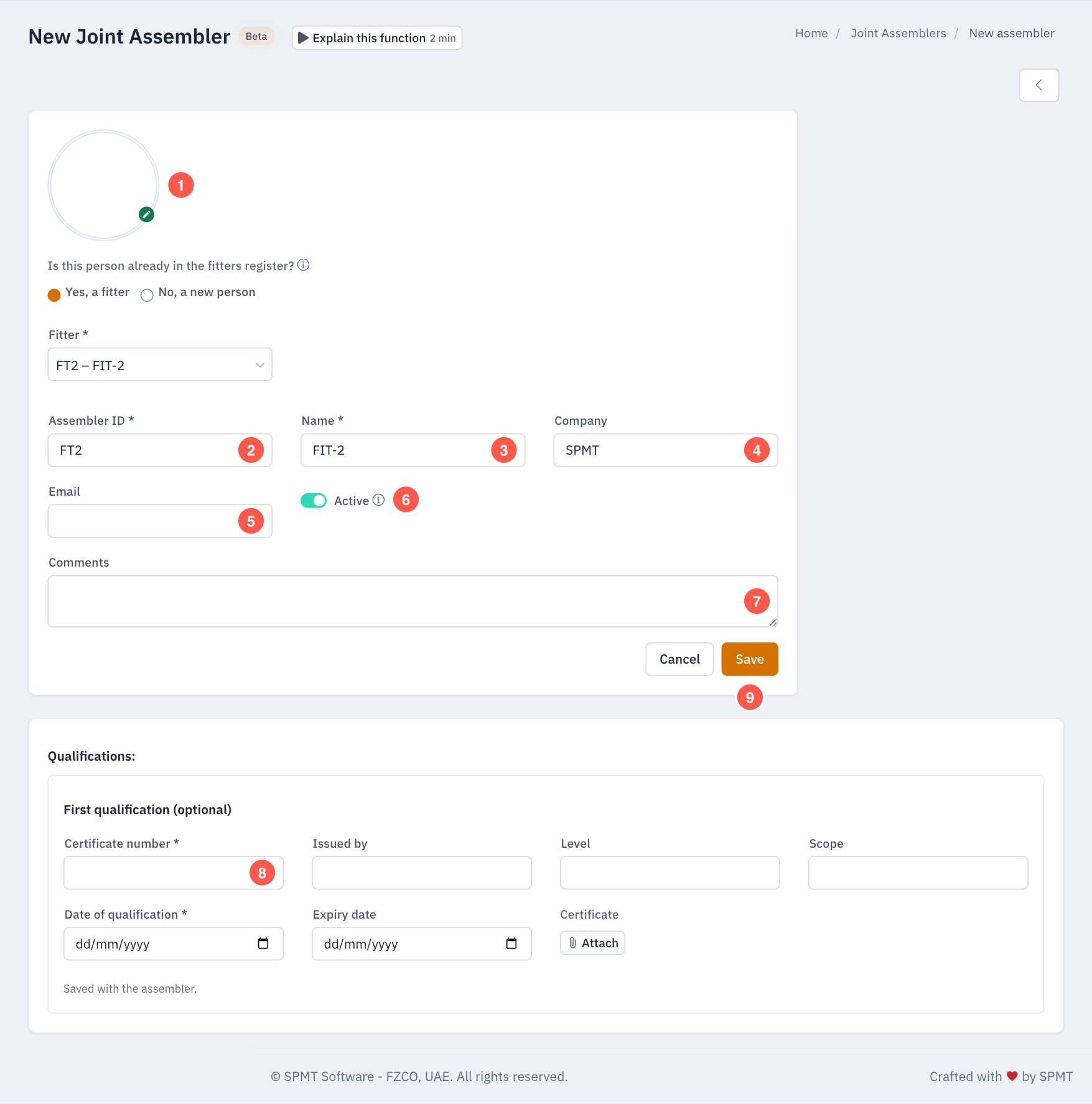The width and height of the screenshot is (1092, 1104).
Task: Click the "New assembler" breadcrumb text
Action: coord(1012,34)
